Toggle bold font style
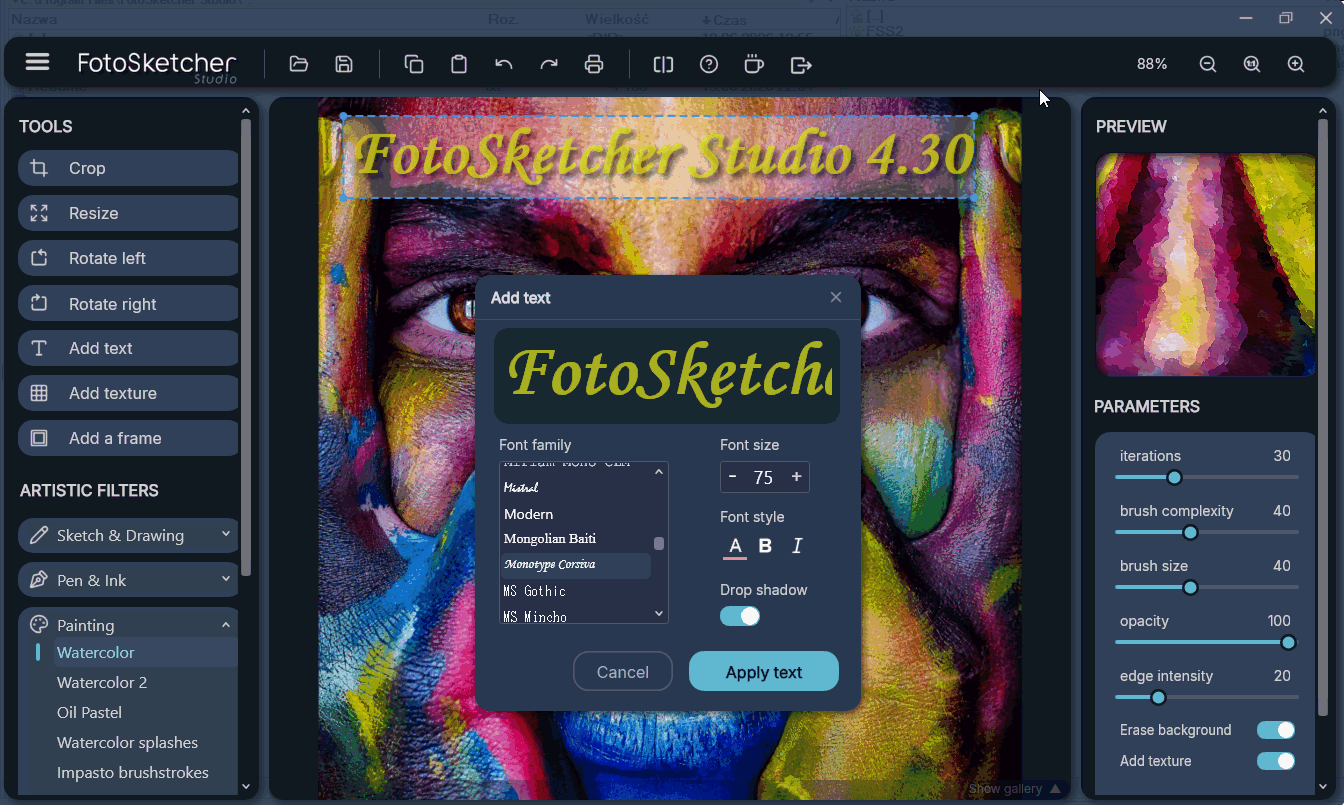This screenshot has height=805, width=1344. click(x=766, y=546)
